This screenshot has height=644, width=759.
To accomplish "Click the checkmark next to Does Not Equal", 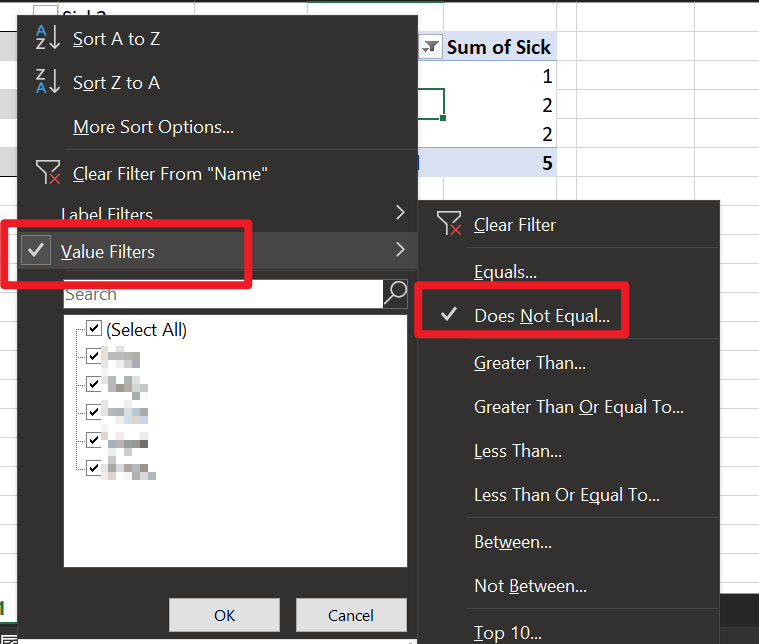I will [x=449, y=314].
